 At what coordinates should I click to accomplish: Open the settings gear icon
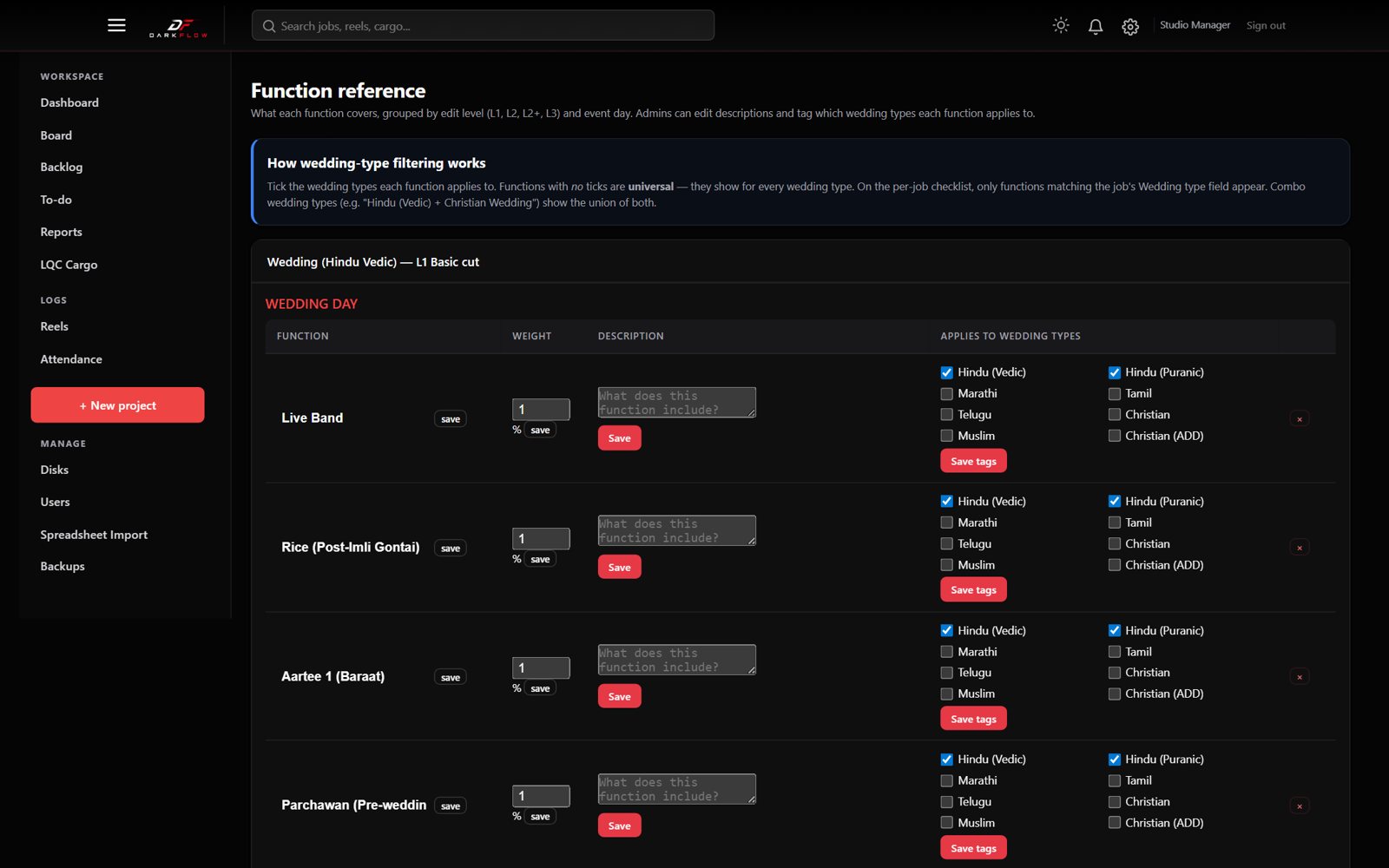[1130, 27]
